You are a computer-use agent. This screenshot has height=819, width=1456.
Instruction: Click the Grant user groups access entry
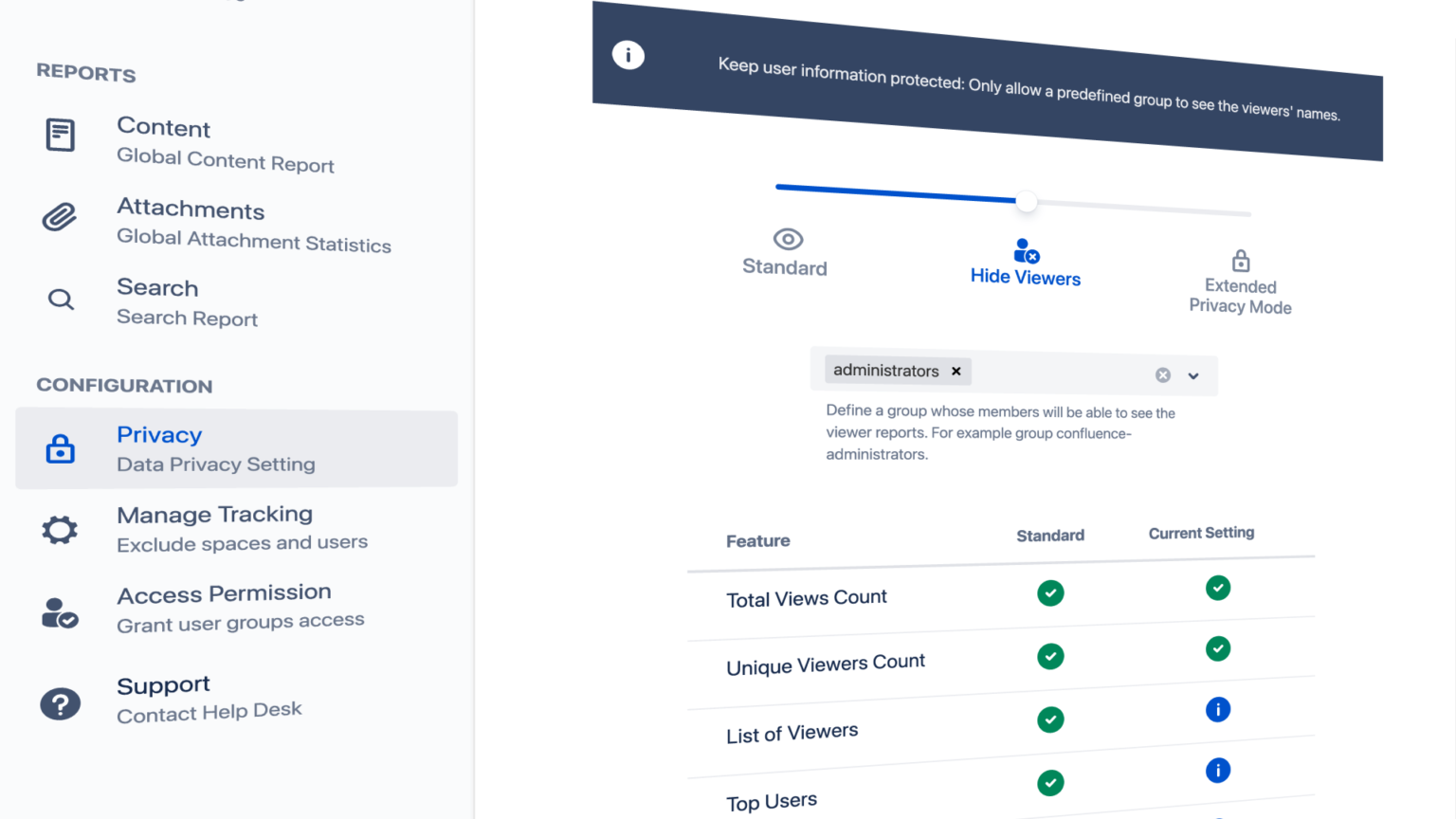[240, 621]
